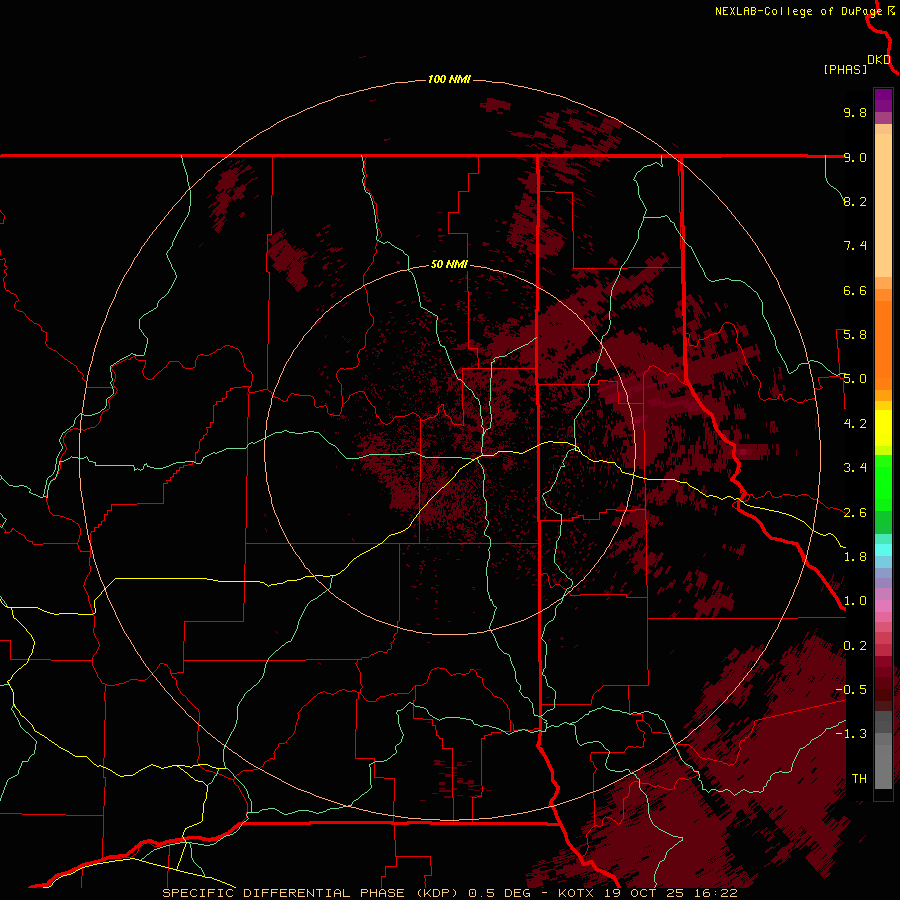This screenshot has width=900, height=900.
Task: Click the Specific Differential Phase caption text
Action: tap(311, 893)
